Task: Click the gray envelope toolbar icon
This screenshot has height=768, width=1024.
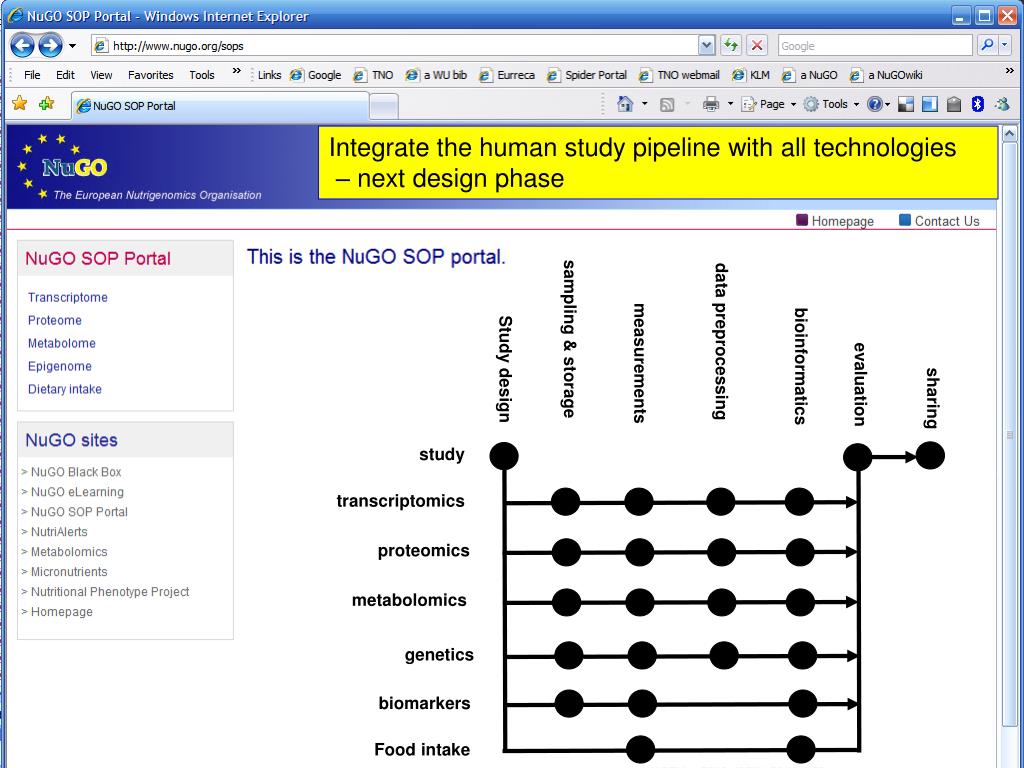Action: click(x=953, y=104)
